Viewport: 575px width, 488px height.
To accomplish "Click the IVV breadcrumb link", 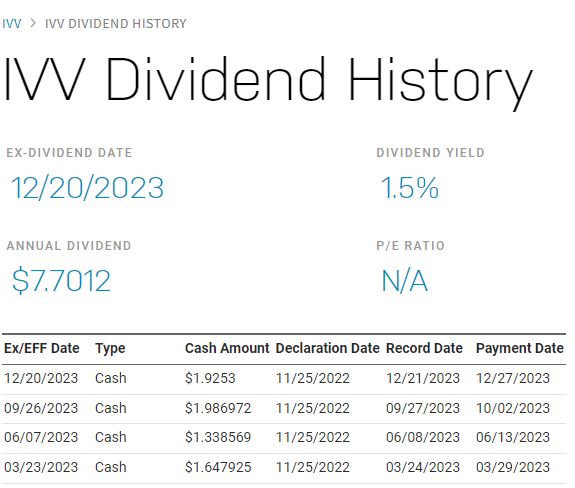I will (x=12, y=24).
